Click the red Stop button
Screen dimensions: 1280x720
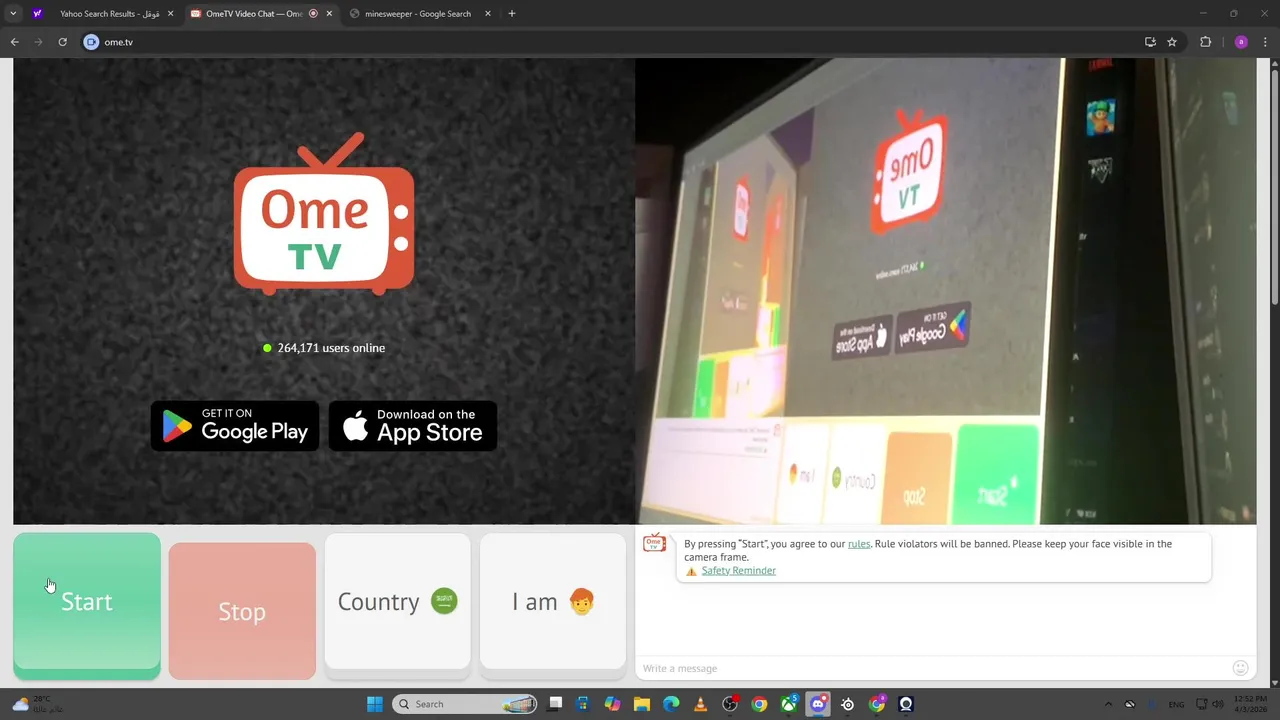(242, 611)
